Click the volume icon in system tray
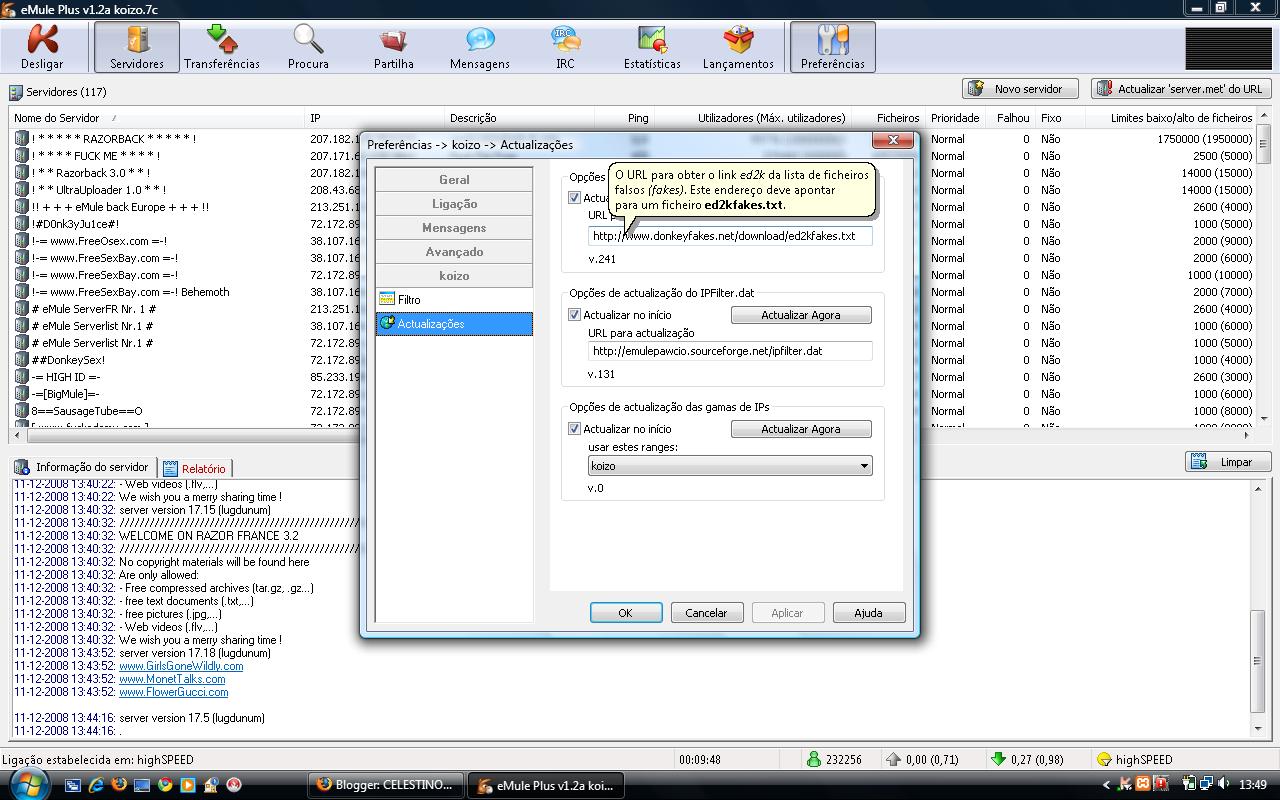Screen dimensions: 1280x800 (1225, 785)
